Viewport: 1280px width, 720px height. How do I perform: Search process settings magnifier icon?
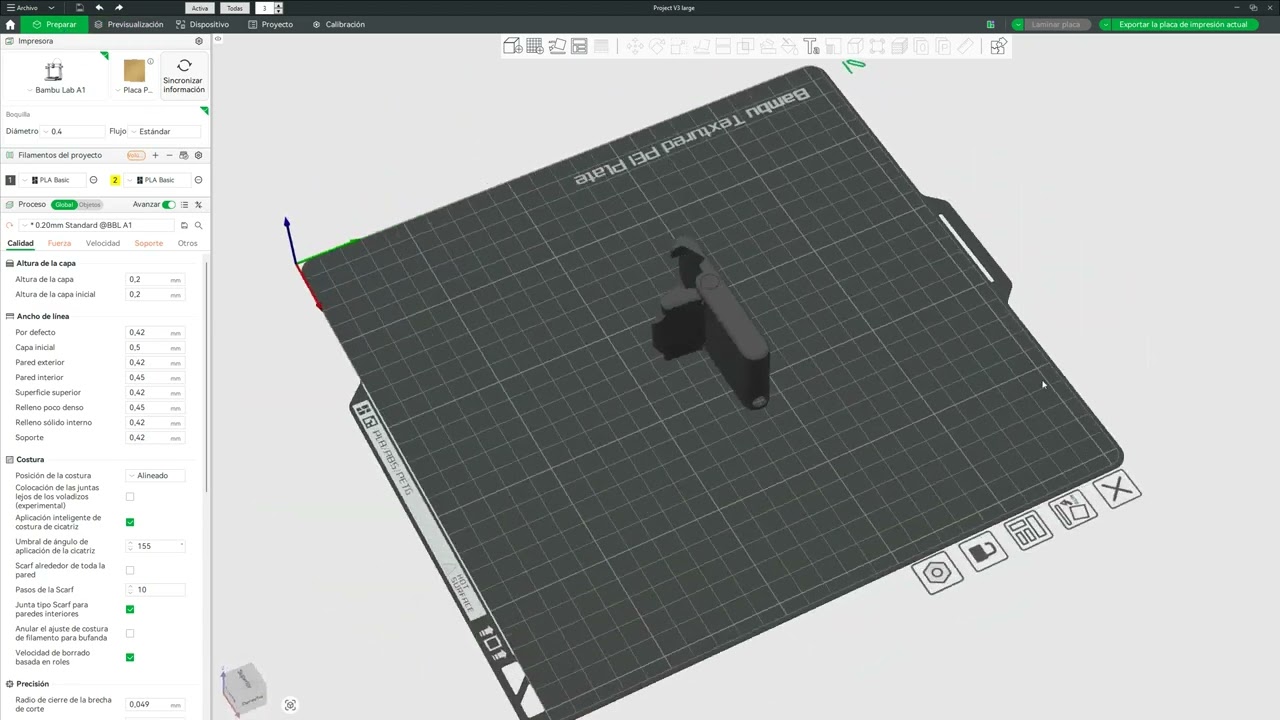coord(198,225)
